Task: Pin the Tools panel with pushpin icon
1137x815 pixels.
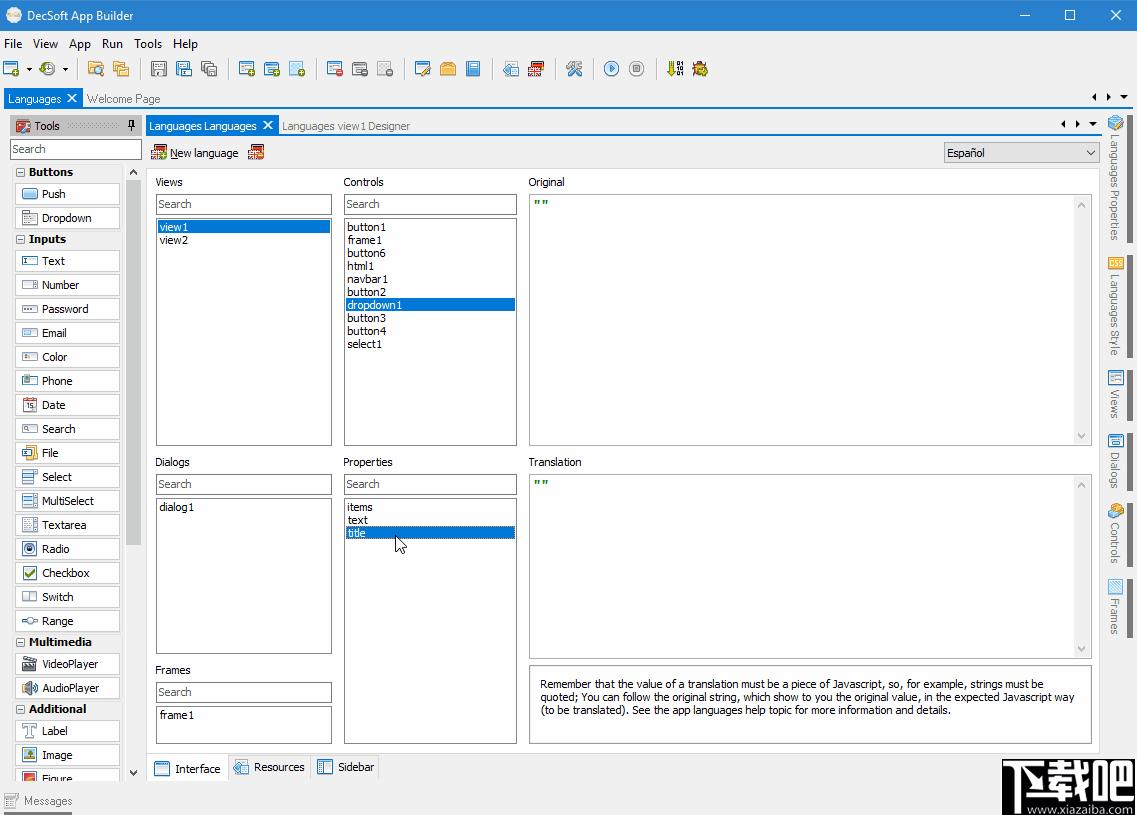Action: [x=131, y=126]
